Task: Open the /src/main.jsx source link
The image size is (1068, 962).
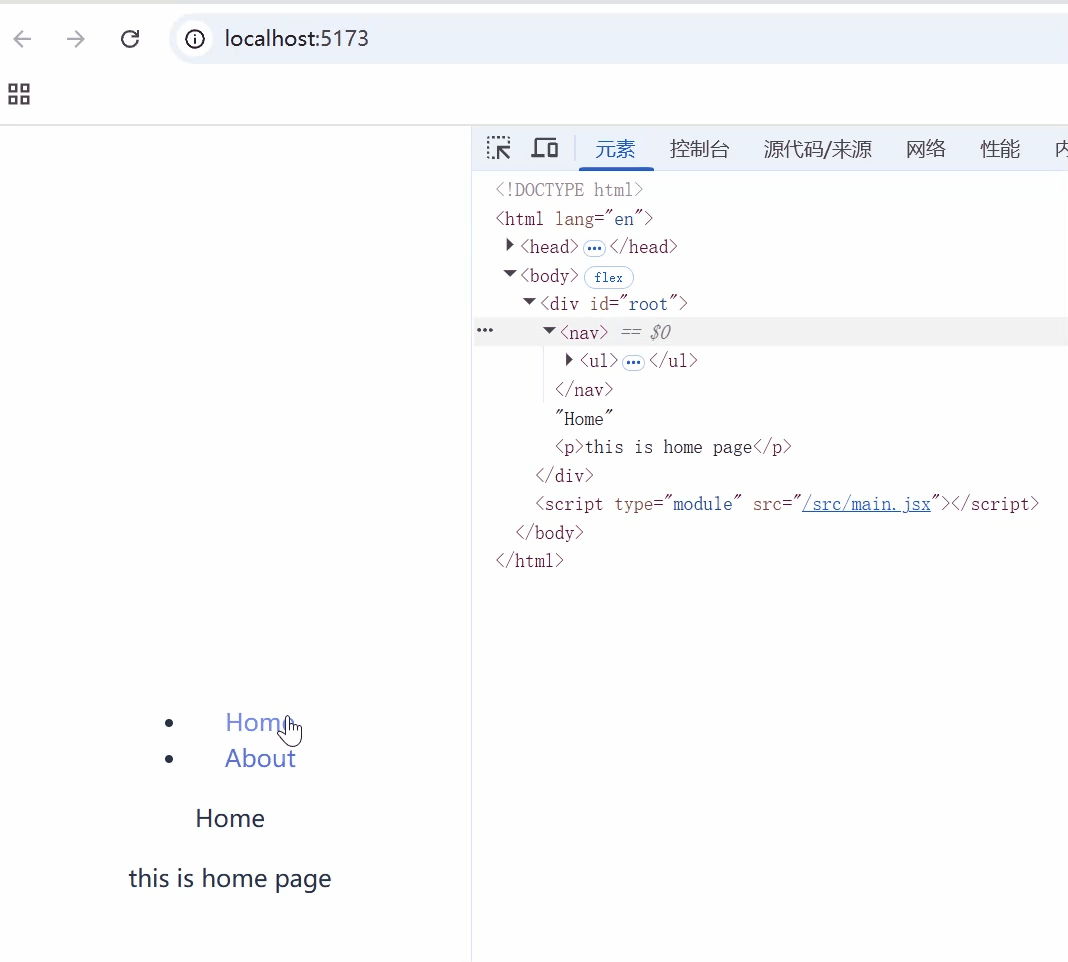Action: [866, 504]
